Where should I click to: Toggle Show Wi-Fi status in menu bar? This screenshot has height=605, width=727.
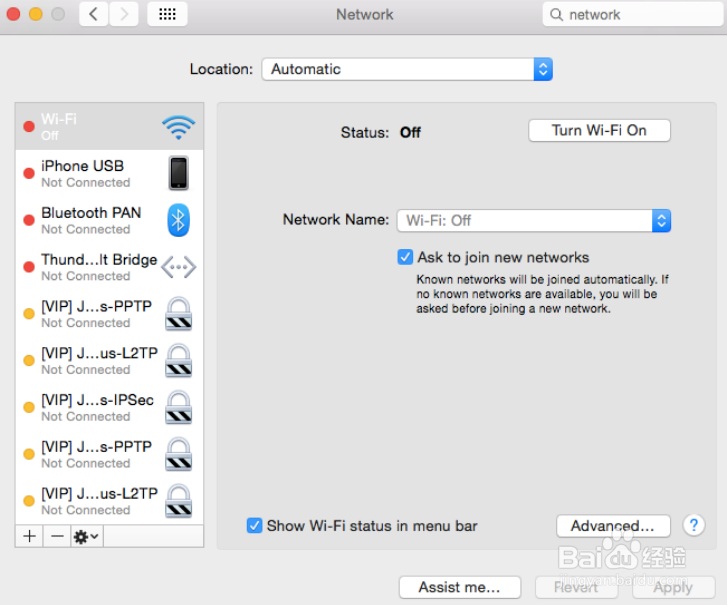(254, 525)
